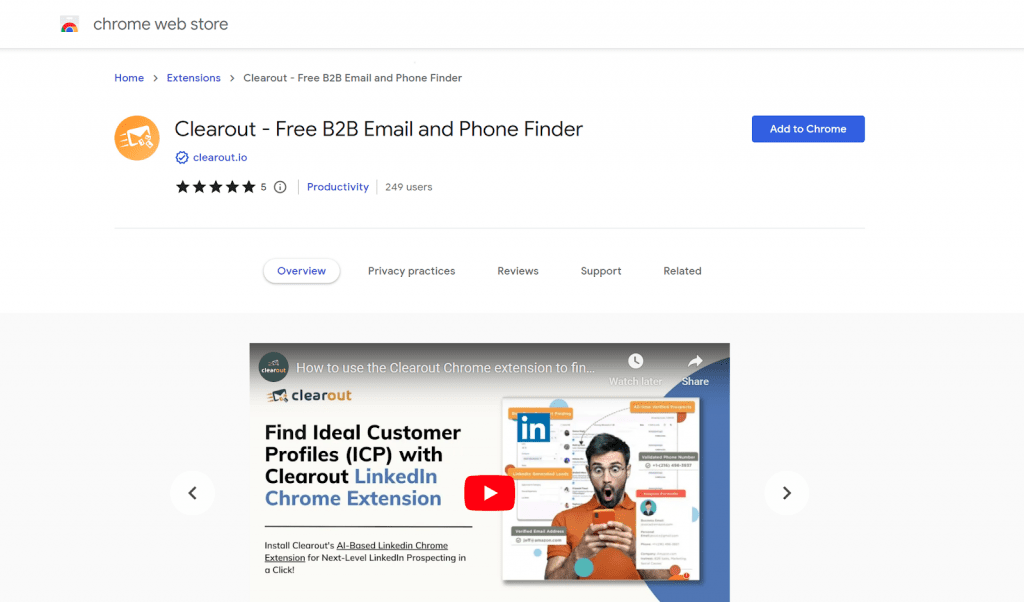Viewport: 1024px width, 602px height.
Task: Click the Clearout channel avatar in video
Action: pyautogui.click(x=274, y=367)
